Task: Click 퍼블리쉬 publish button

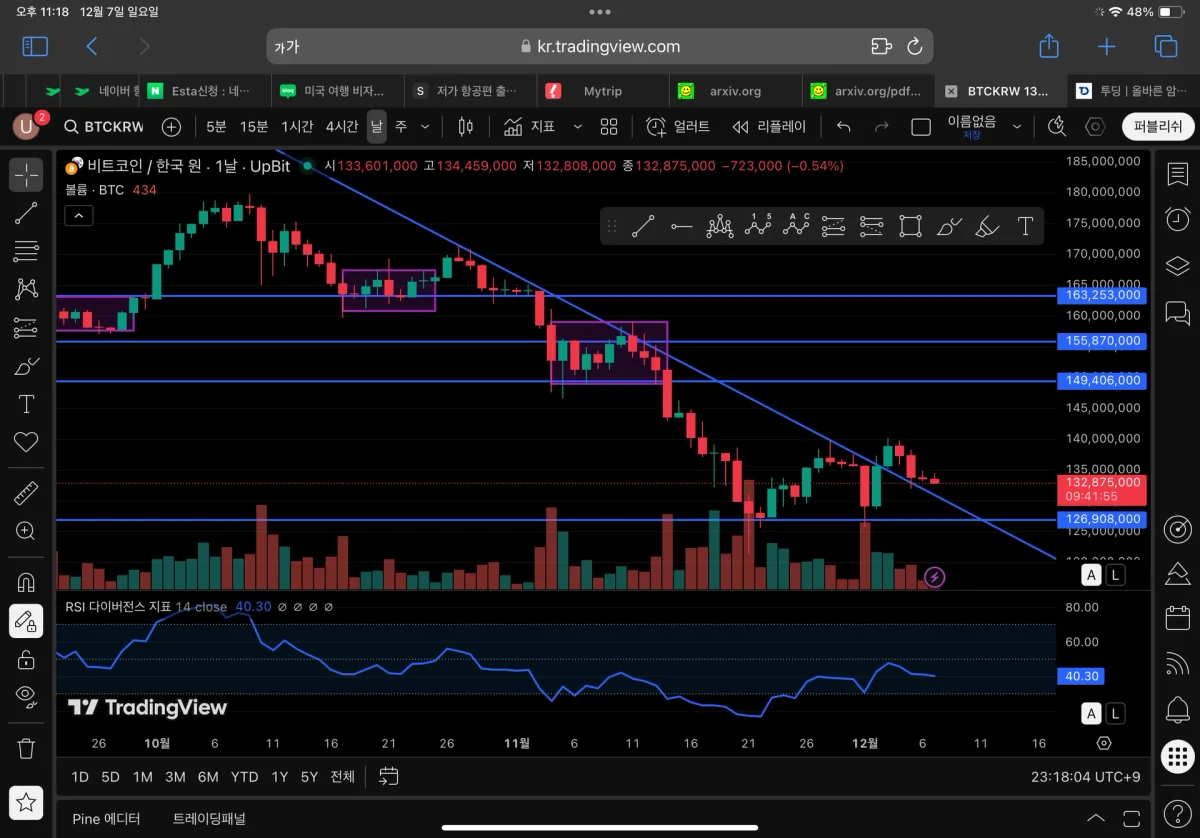Action: [1158, 126]
